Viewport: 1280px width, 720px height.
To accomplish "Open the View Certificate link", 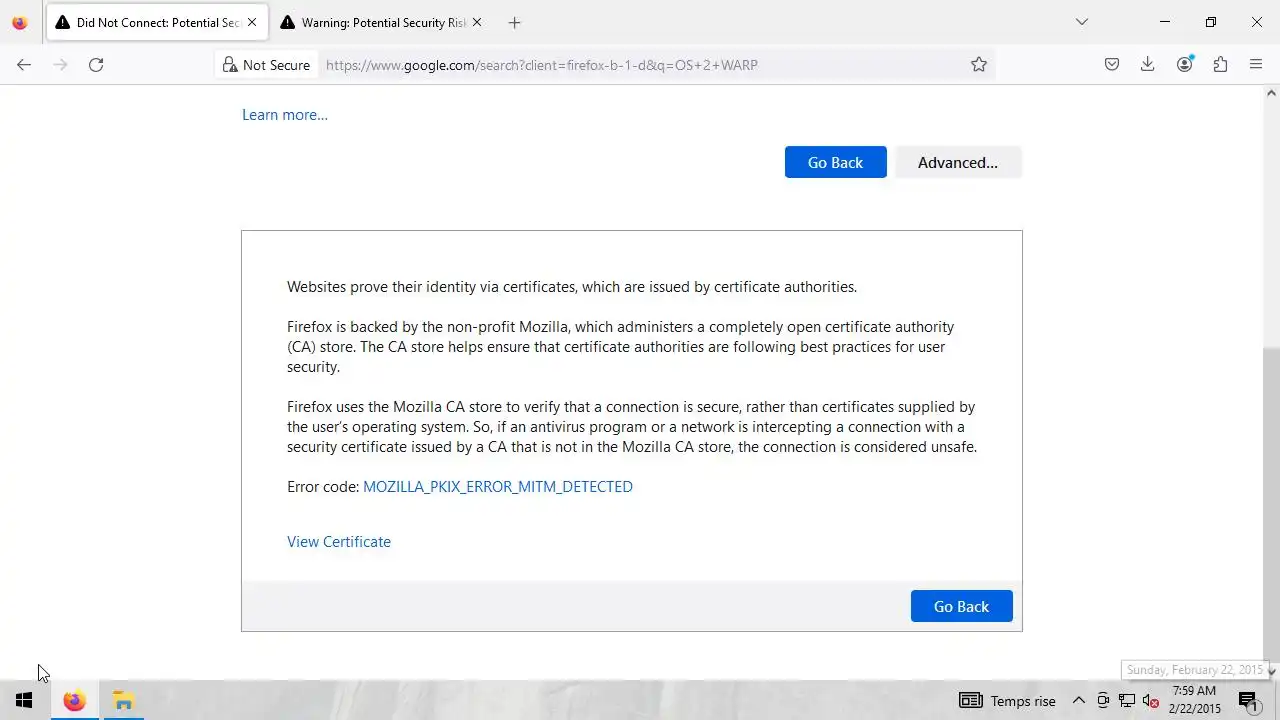I will tap(339, 542).
